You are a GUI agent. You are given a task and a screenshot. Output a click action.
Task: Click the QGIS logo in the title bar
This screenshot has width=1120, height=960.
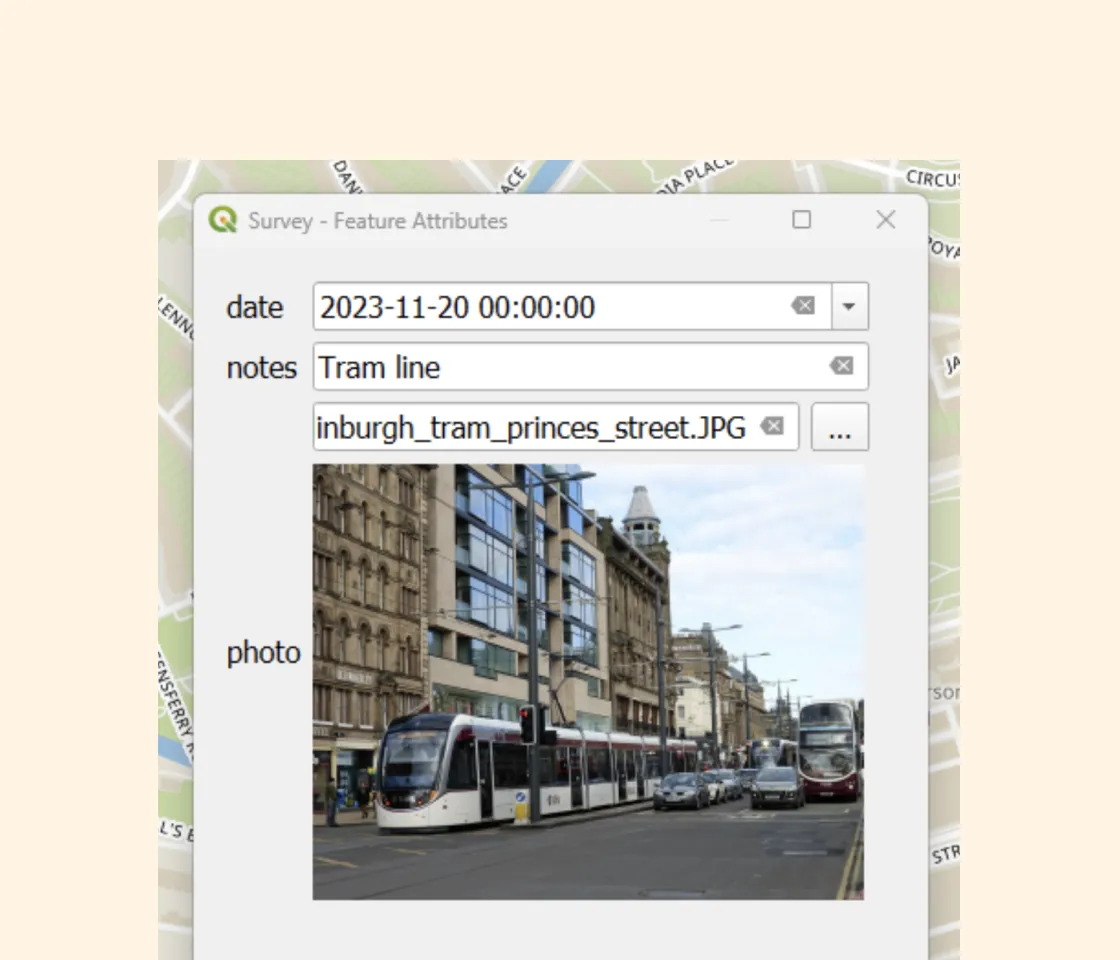[x=225, y=220]
